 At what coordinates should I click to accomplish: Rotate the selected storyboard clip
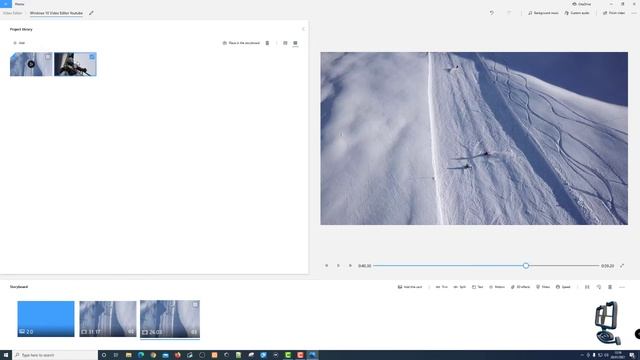599,287
